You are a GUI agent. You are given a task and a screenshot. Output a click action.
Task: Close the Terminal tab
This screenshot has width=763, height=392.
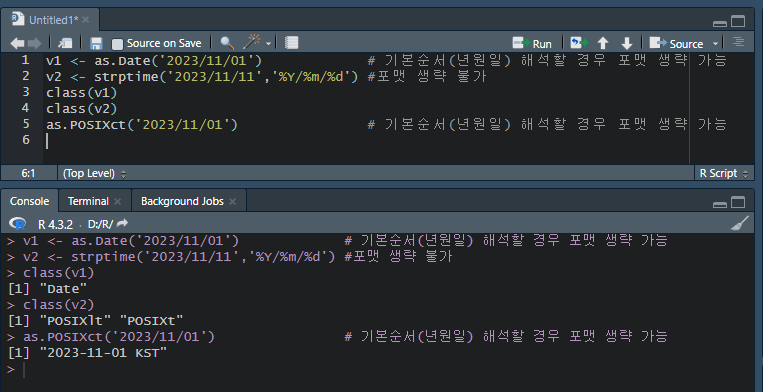point(117,201)
